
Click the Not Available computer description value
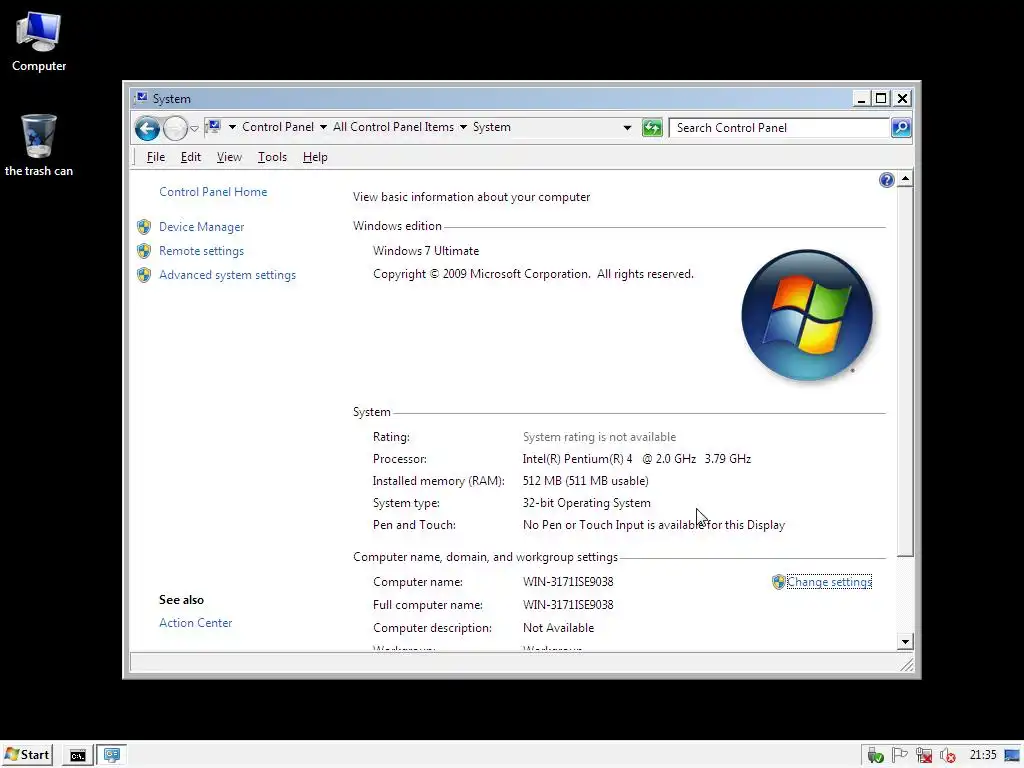coord(558,628)
